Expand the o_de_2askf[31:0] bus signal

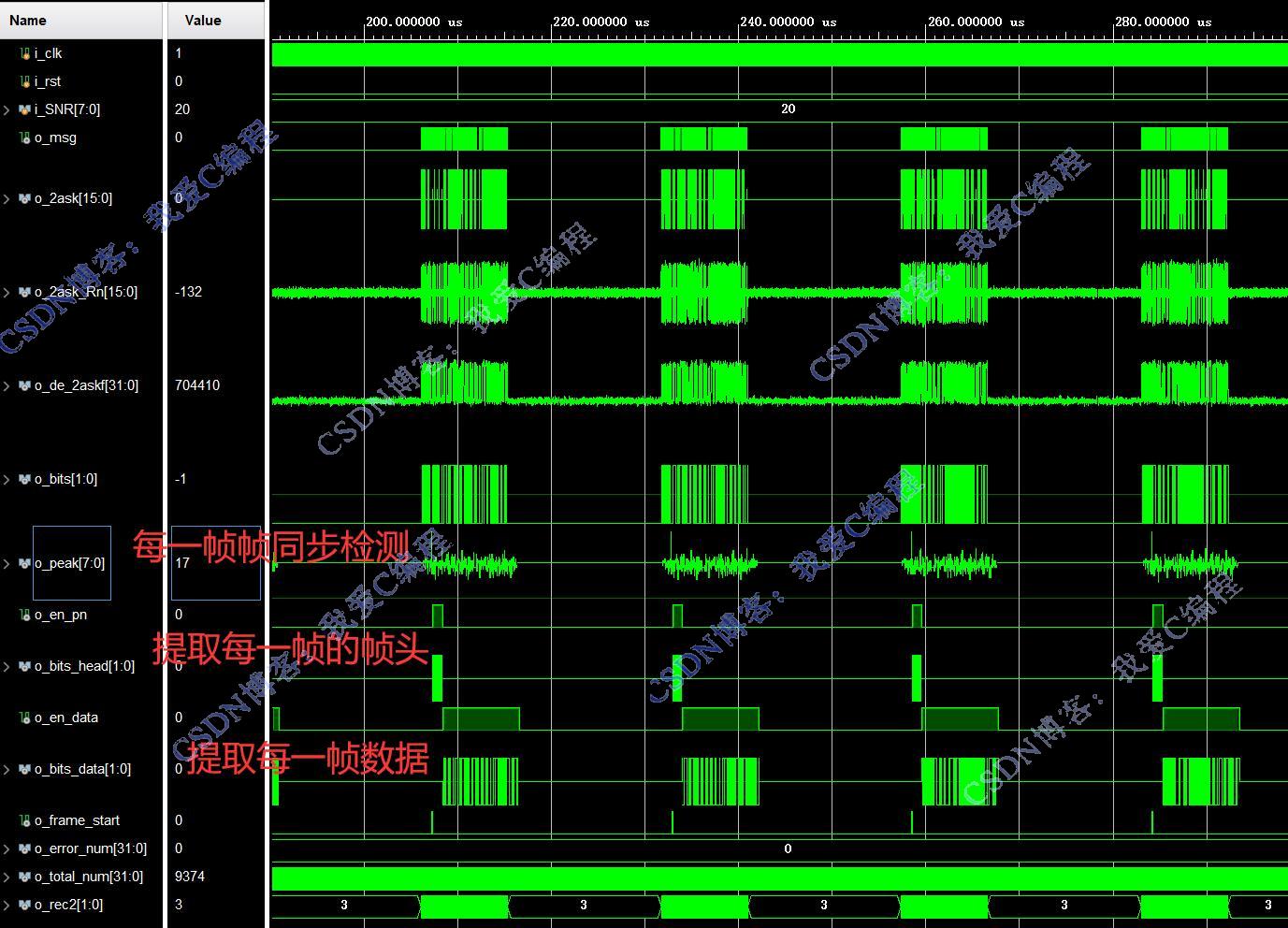pos(7,385)
